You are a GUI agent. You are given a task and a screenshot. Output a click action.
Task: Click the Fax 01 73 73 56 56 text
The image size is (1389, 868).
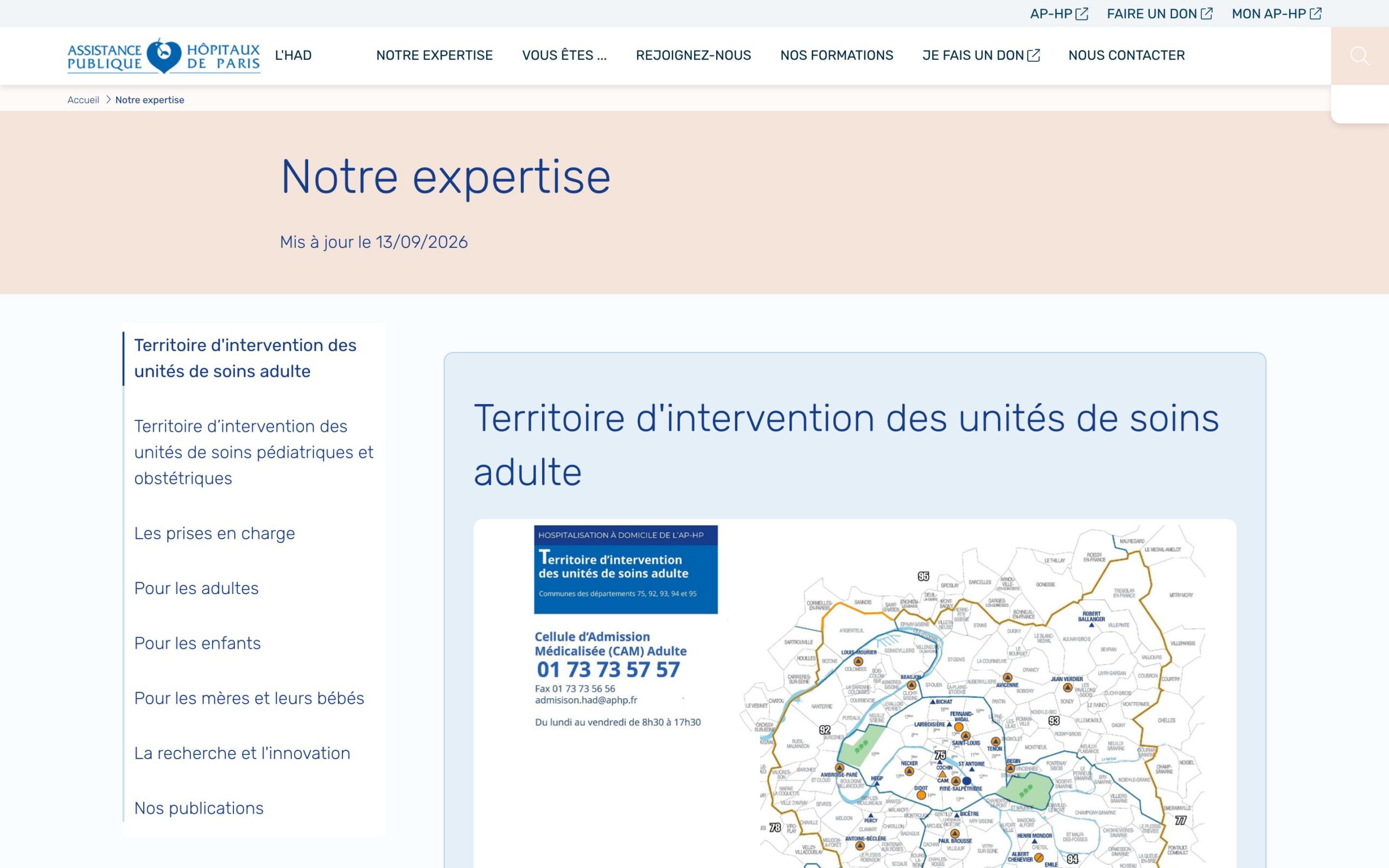(575, 689)
